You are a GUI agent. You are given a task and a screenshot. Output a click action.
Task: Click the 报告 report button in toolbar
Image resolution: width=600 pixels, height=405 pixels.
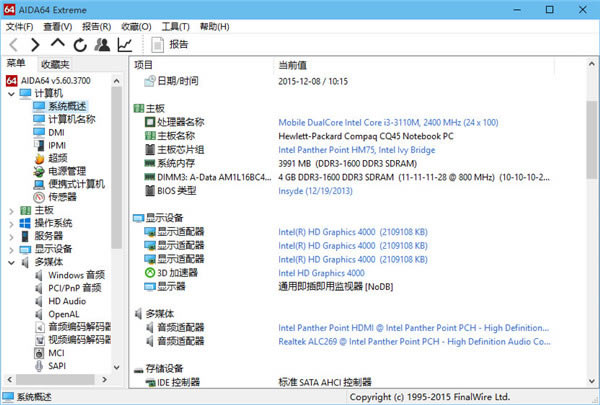click(x=170, y=45)
